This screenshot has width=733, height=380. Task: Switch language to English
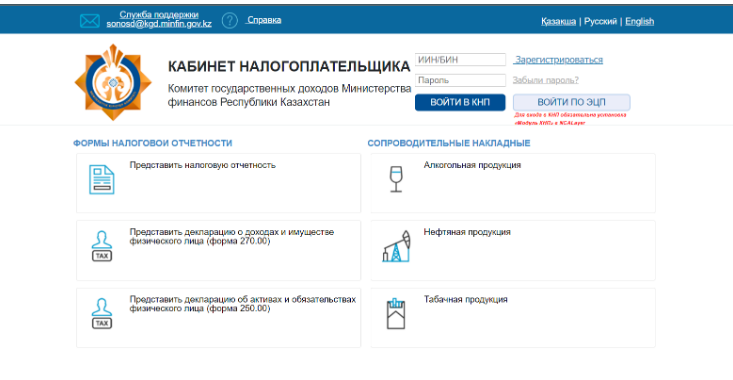click(640, 22)
